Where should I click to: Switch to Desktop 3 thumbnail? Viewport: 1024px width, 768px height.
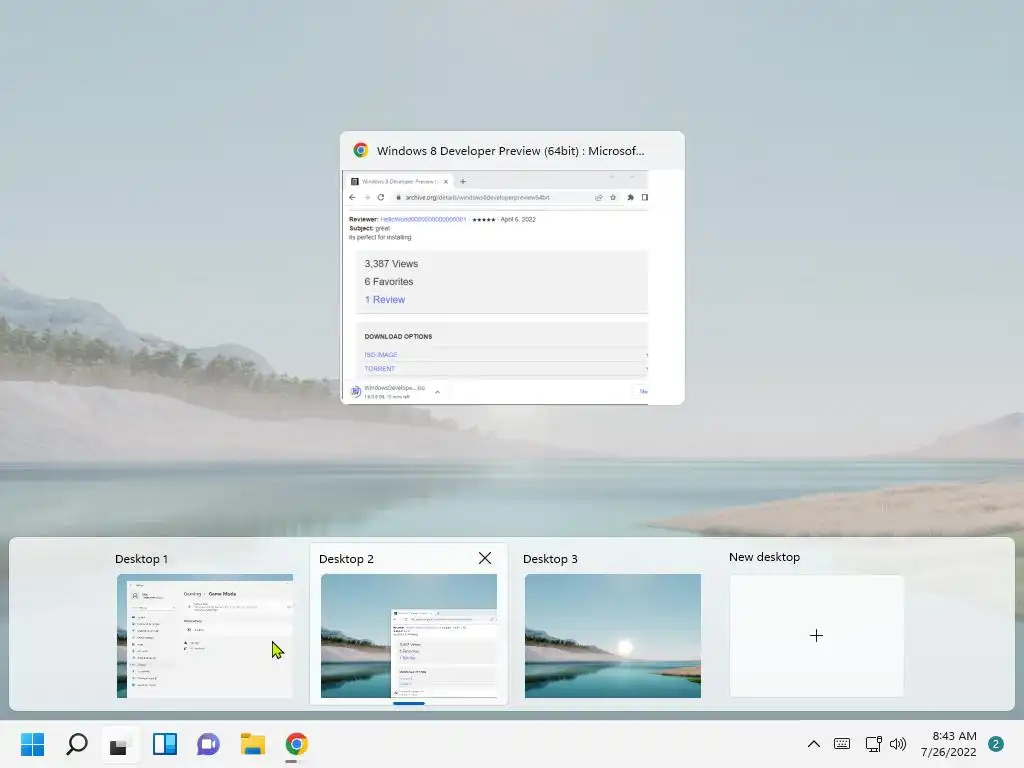tap(613, 635)
